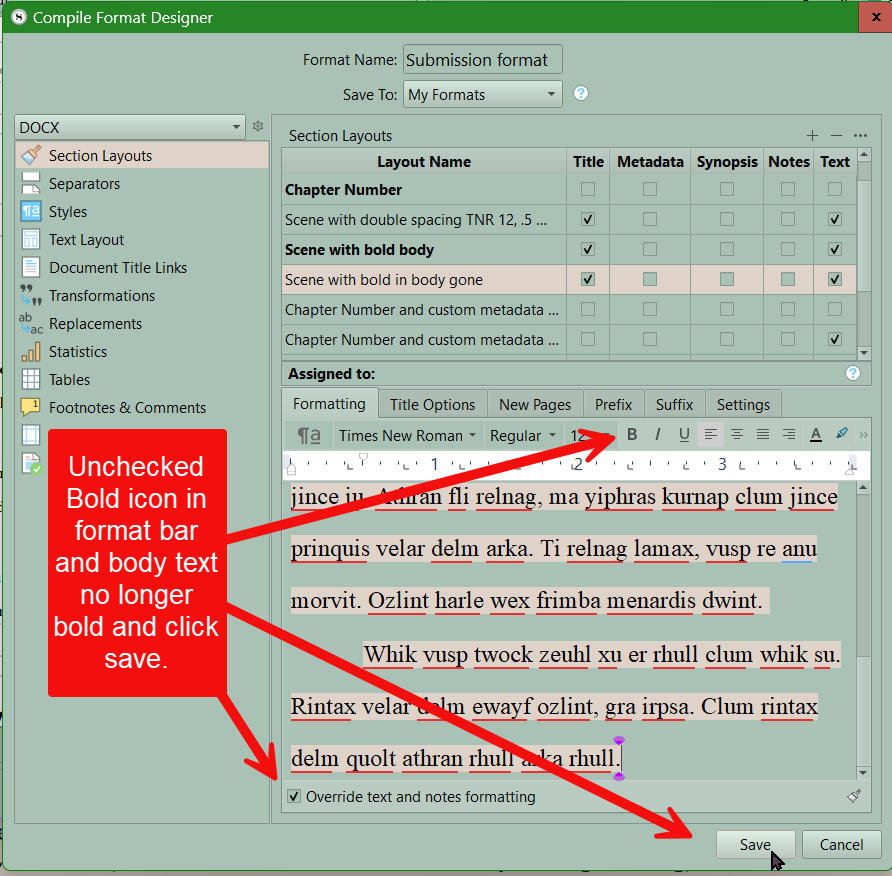Click the Save button
This screenshot has width=892, height=876.
coord(755,844)
